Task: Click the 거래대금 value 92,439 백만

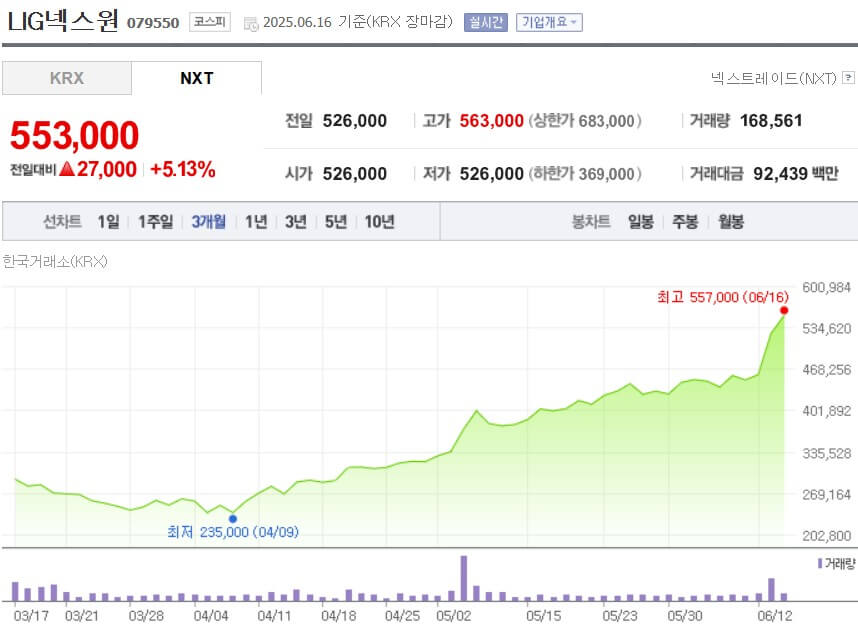Action: pyautogui.click(x=796, y=173)
